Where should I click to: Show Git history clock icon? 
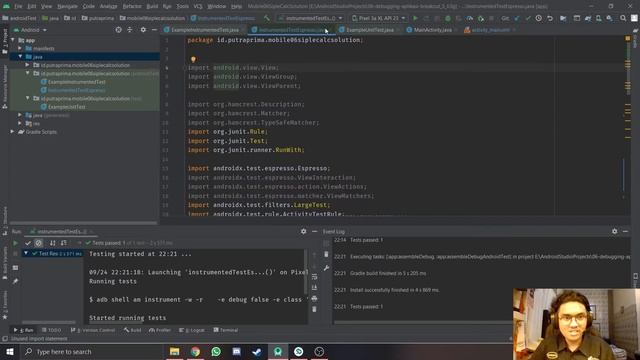point(539,18)
